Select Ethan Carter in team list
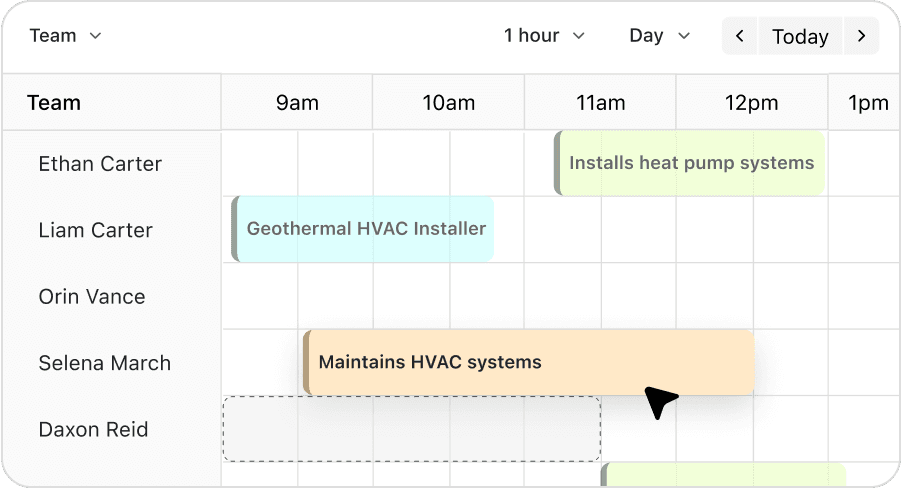Image resolution: width=901 pixels, height=488 pixels. pyautogui.click(x=100, y=164)
